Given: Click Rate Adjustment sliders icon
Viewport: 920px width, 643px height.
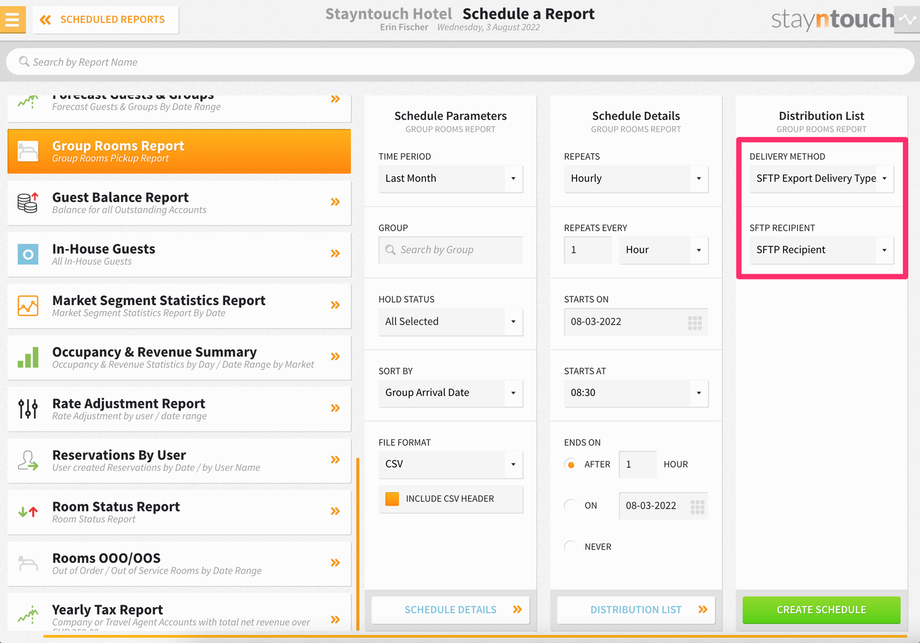Looking at the screenshot, I should 28,408.
